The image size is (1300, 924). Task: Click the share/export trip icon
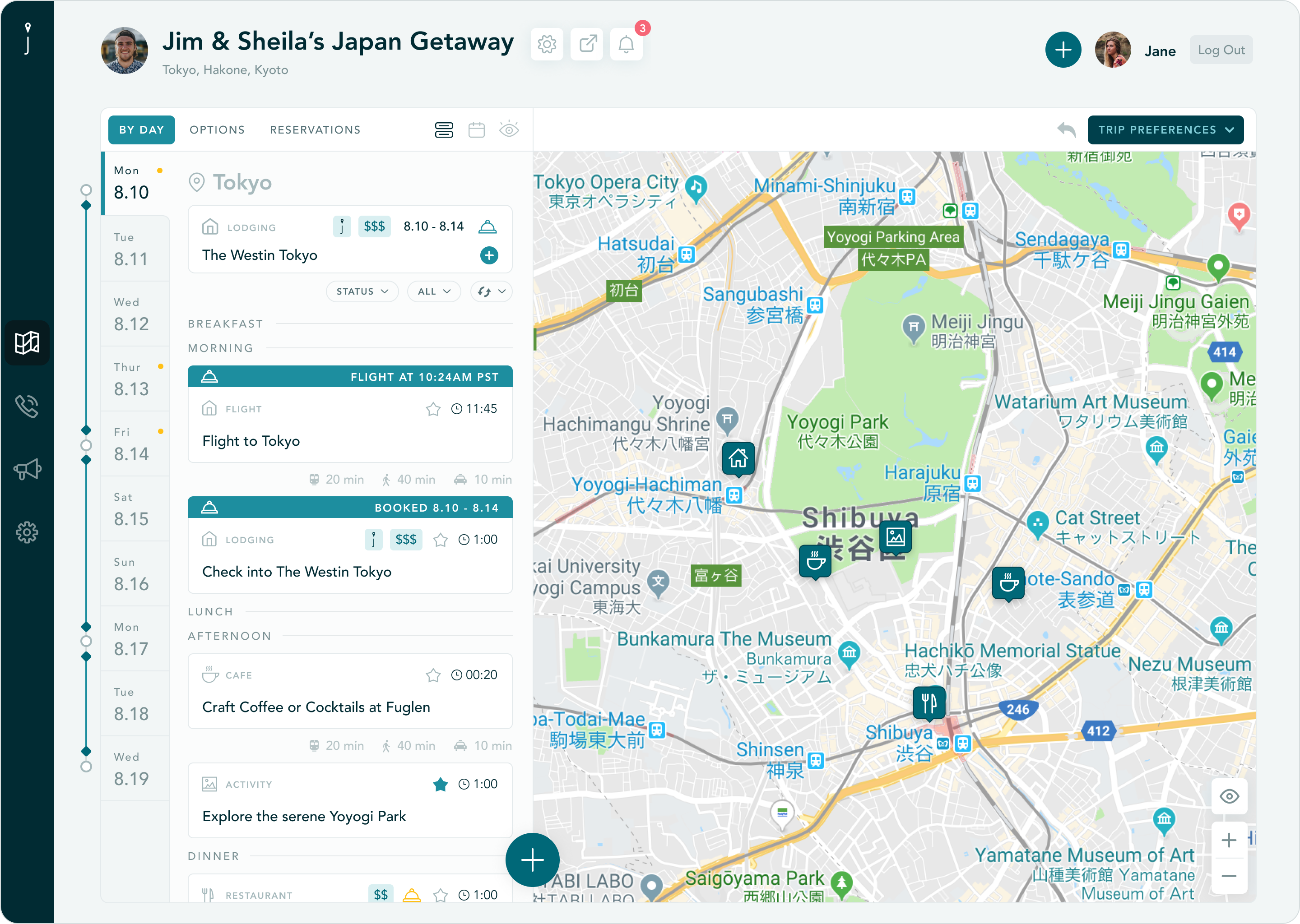pos(587,44)
